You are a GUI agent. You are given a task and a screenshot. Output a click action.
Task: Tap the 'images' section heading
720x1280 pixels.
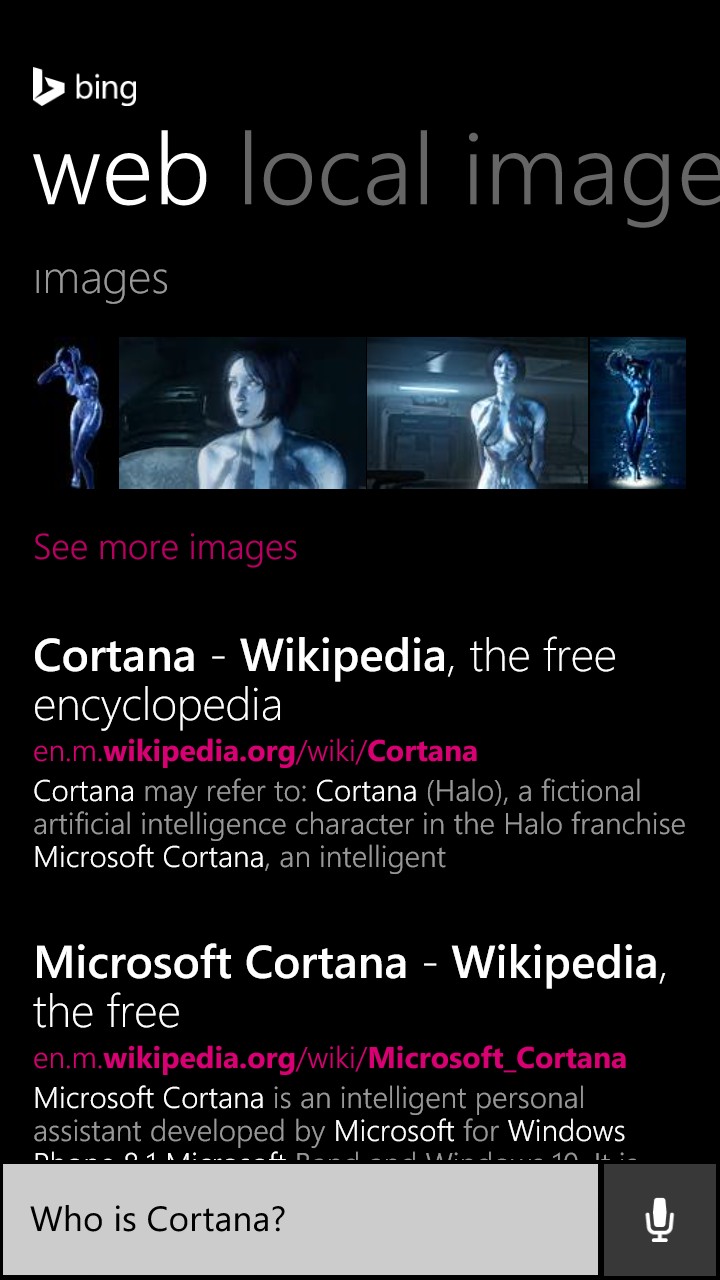tap(101, 280)
